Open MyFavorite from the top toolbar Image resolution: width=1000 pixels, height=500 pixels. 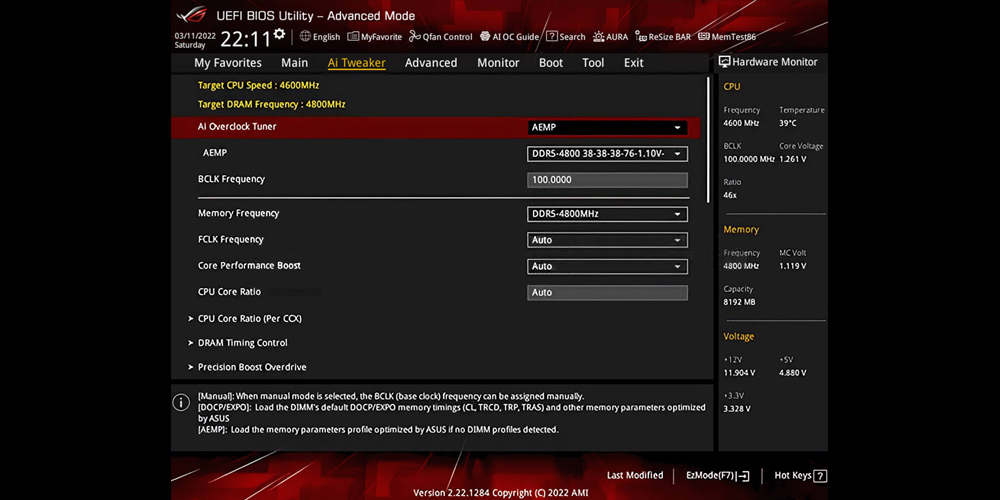pyautogui.click(x=375, y=37)
